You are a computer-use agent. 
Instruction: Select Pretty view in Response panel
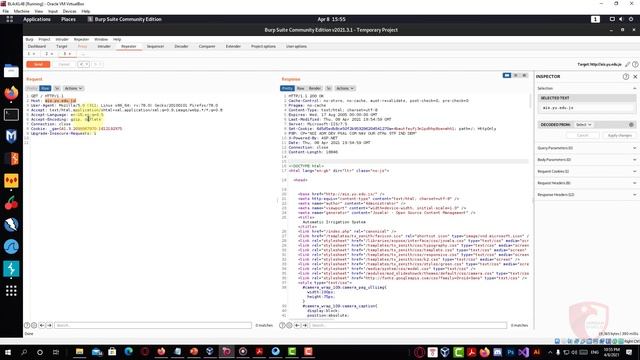287,88
